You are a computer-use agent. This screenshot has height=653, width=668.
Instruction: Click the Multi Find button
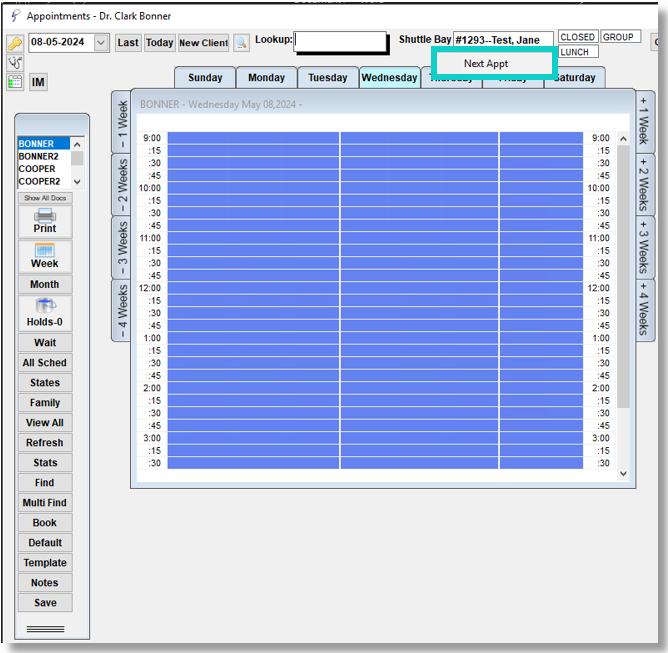pyautogui.click(x=45, y=503)
